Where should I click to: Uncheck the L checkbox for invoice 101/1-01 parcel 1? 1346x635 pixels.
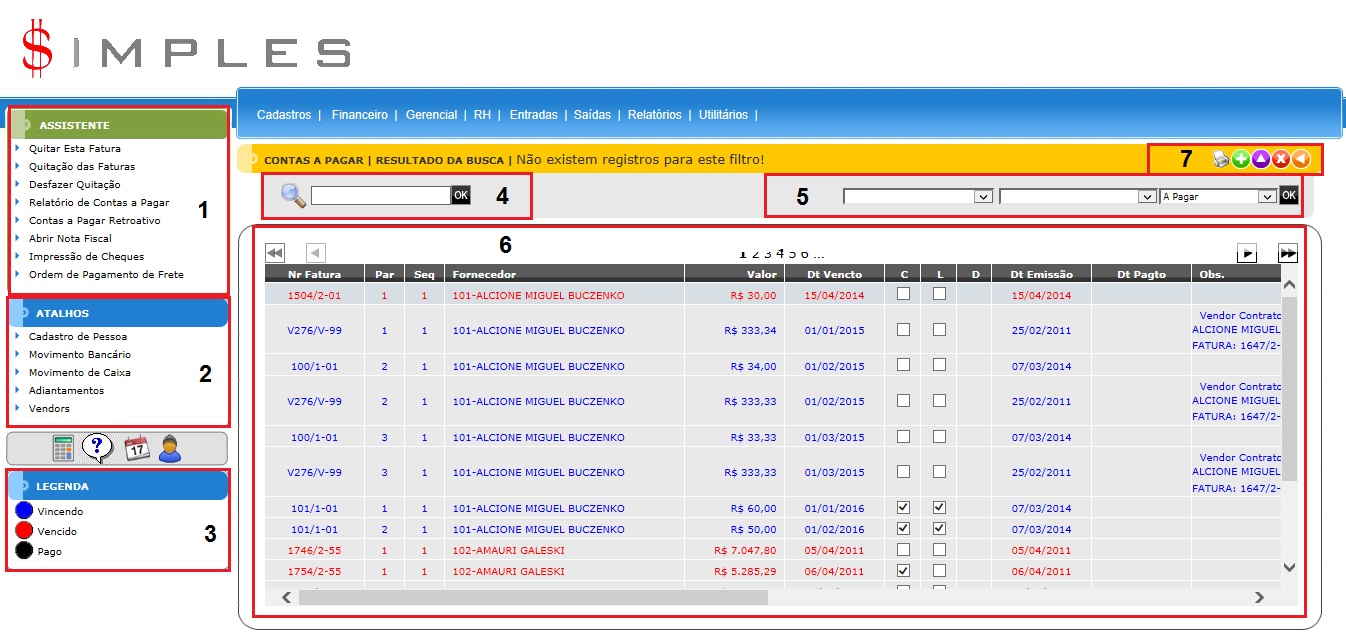pyautogui.click(x=939, y=507)
